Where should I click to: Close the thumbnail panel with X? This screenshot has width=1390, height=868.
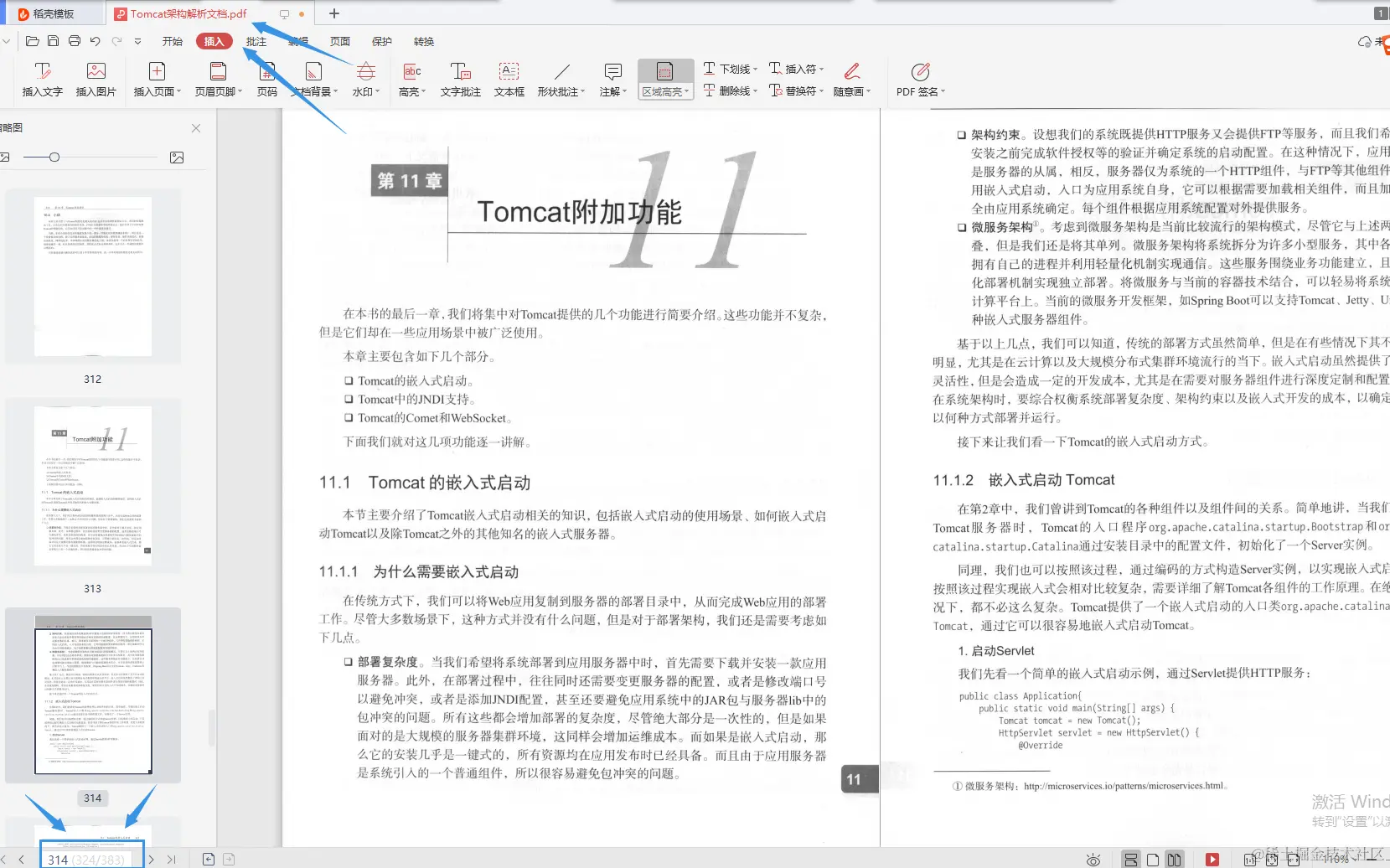tap(196, 128)
